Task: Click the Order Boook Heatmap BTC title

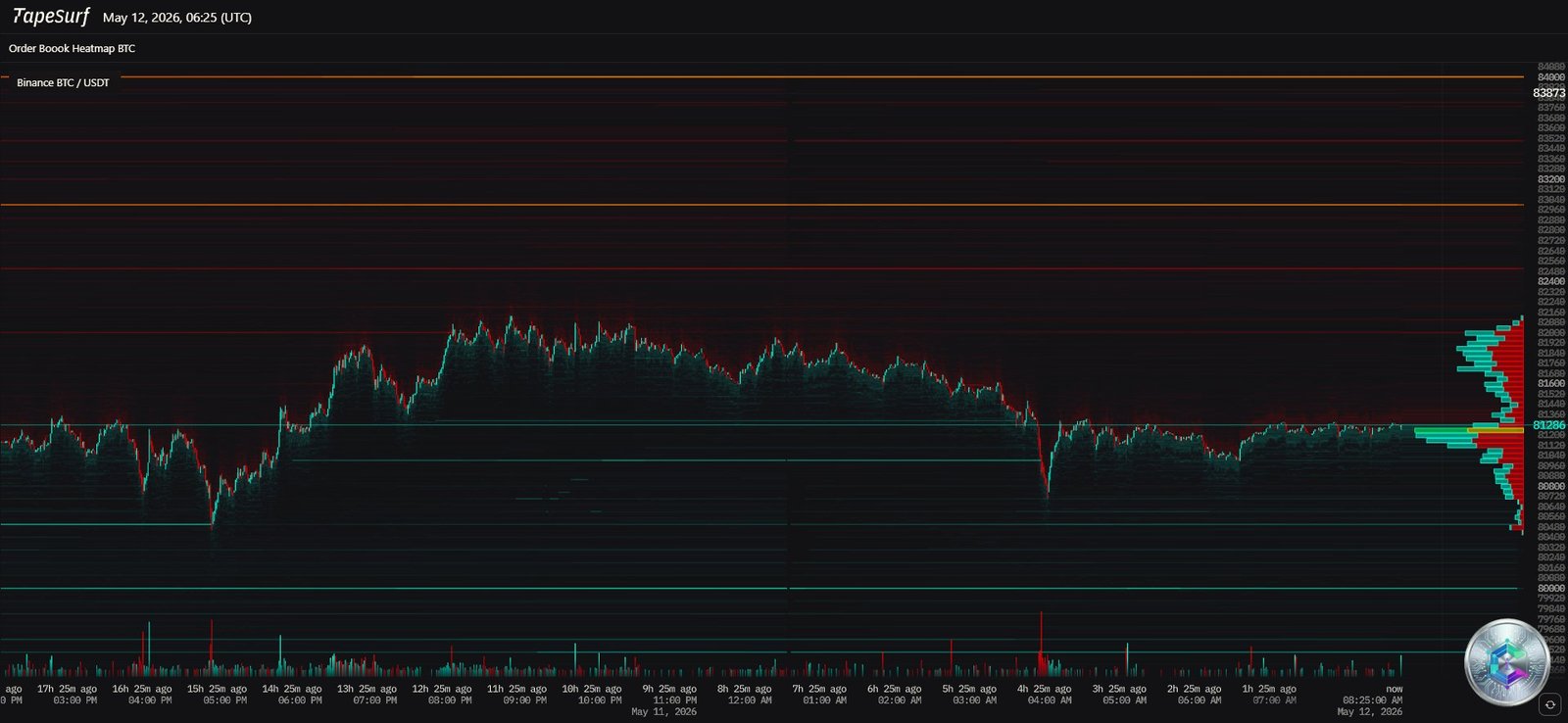Action: (73, 48)
